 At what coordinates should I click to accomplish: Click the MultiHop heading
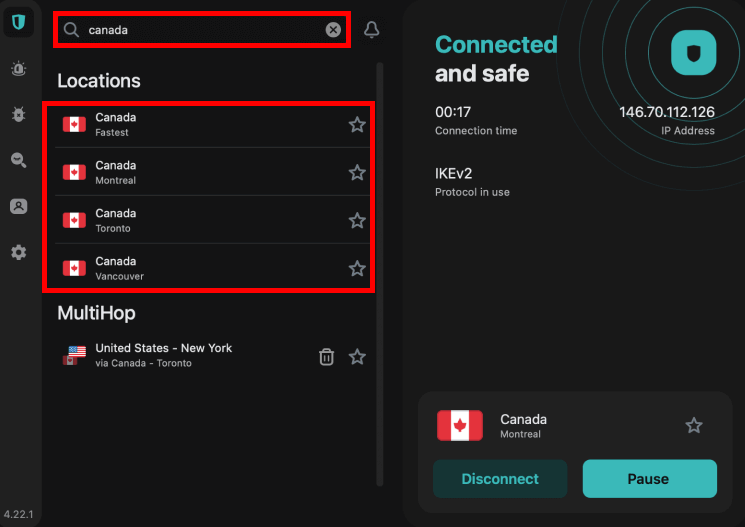pyautogui.click(x=96, y=313)
